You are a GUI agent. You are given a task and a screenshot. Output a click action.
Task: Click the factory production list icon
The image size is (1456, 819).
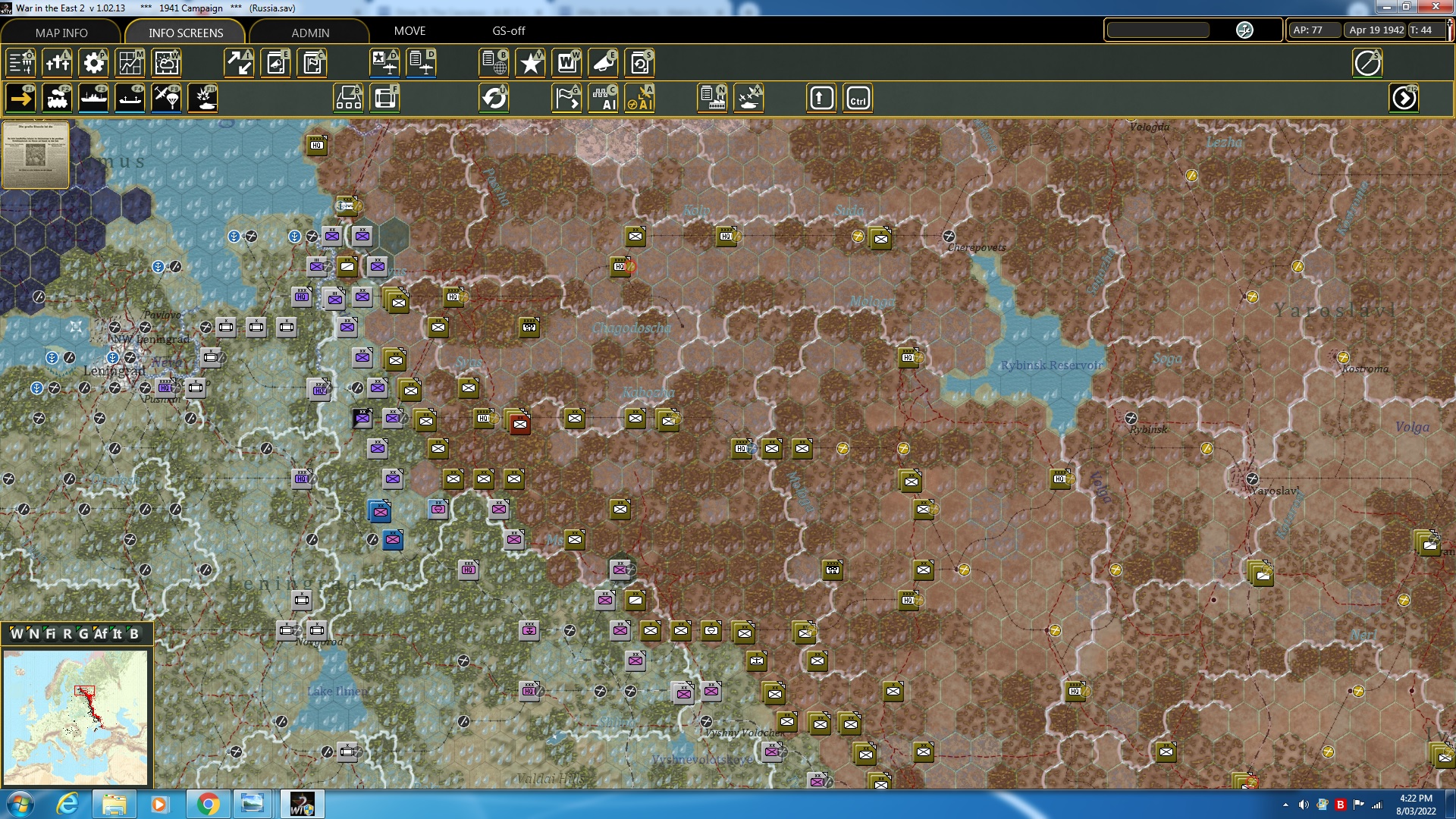click(712, 99)
